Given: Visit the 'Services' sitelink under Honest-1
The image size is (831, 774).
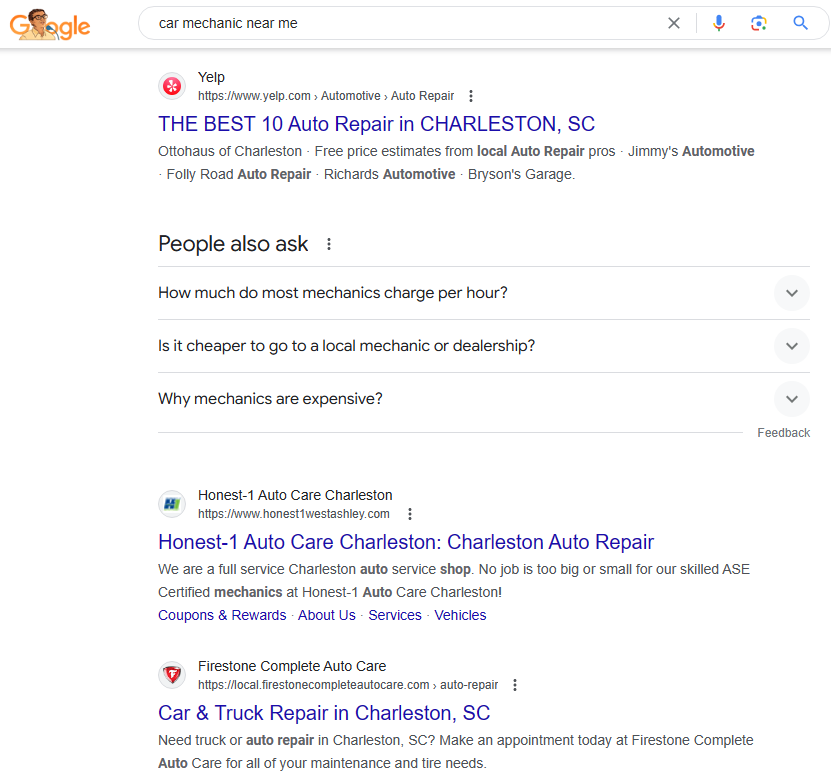Looking at the screenshot, I should point(394,615).
